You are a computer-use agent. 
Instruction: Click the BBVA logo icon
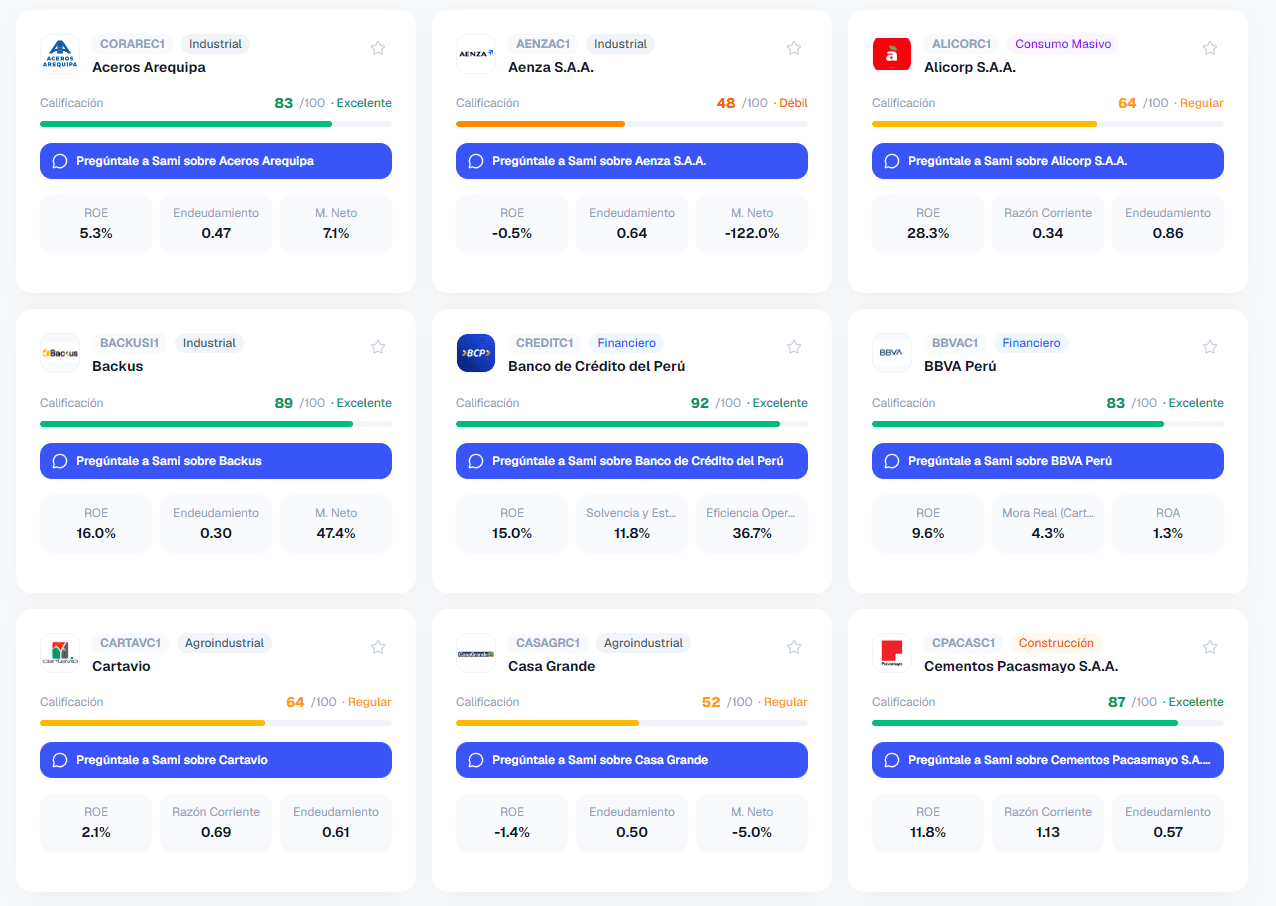(892, 353)
